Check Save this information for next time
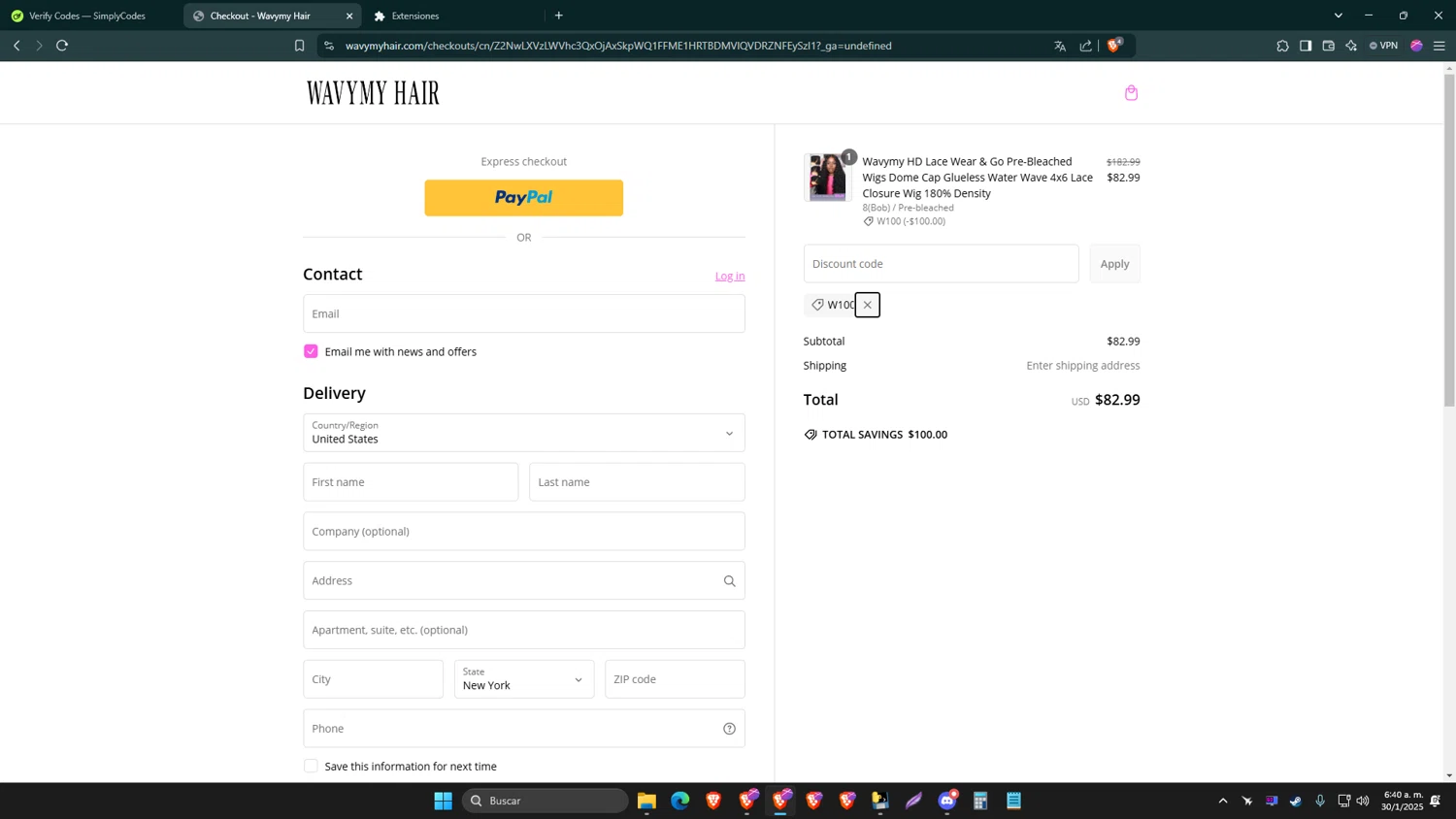This screenshot has width=1456, height=819. (311, 766)
